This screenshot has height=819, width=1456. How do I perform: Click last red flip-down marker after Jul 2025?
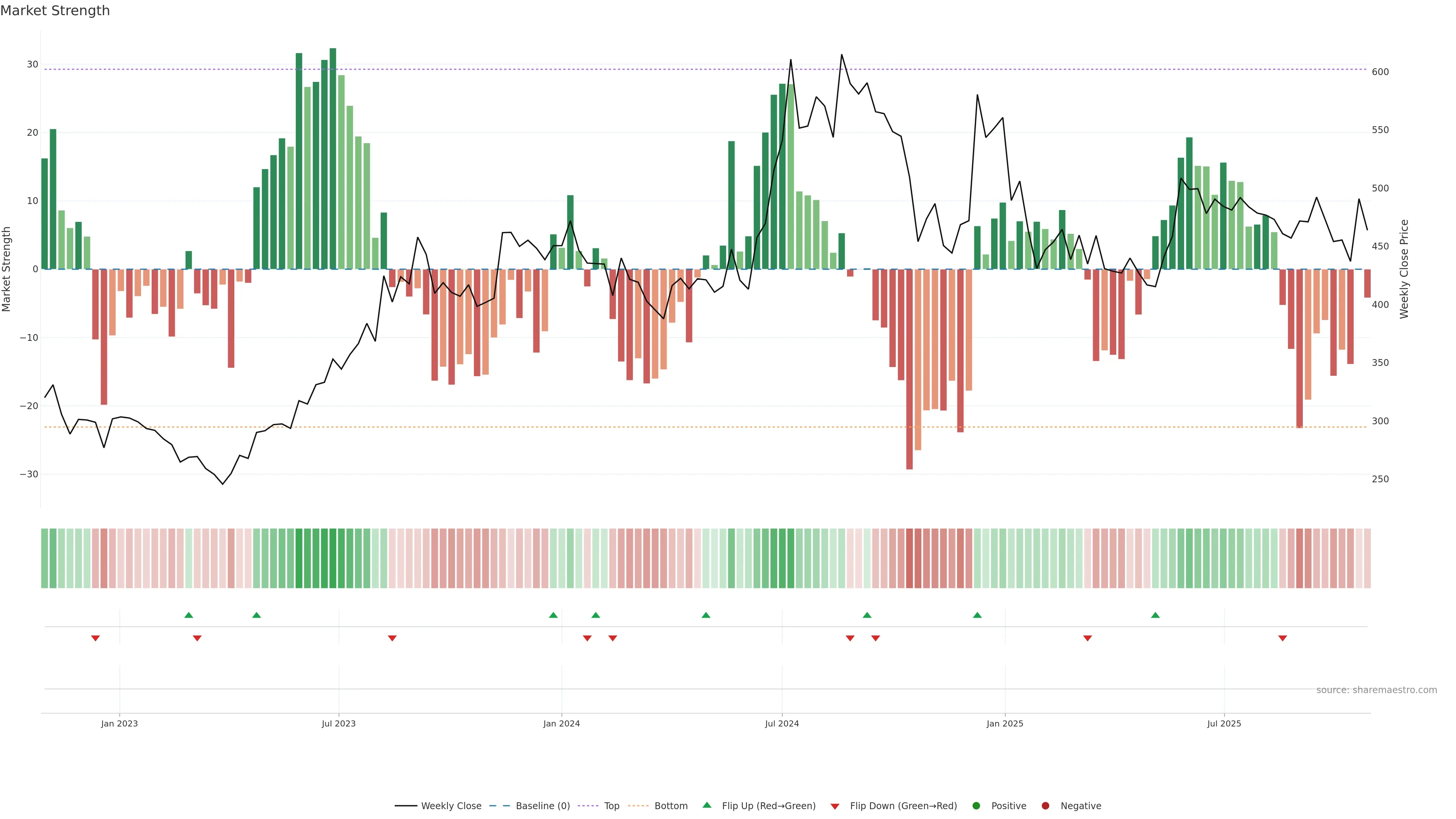point(1282,638)
